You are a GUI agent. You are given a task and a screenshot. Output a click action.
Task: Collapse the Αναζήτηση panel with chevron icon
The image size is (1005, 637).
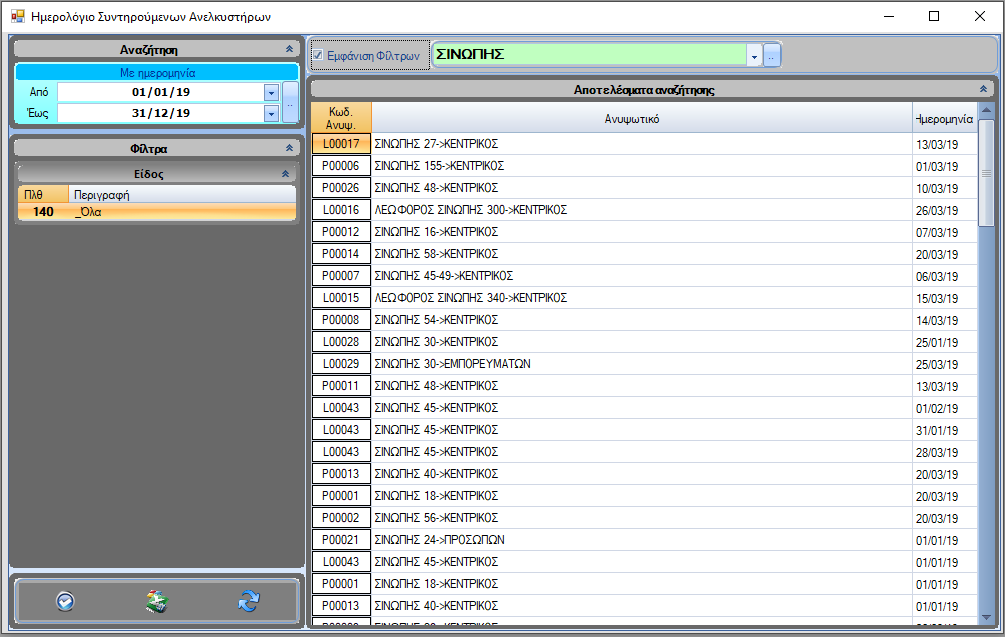pos(289,48)
